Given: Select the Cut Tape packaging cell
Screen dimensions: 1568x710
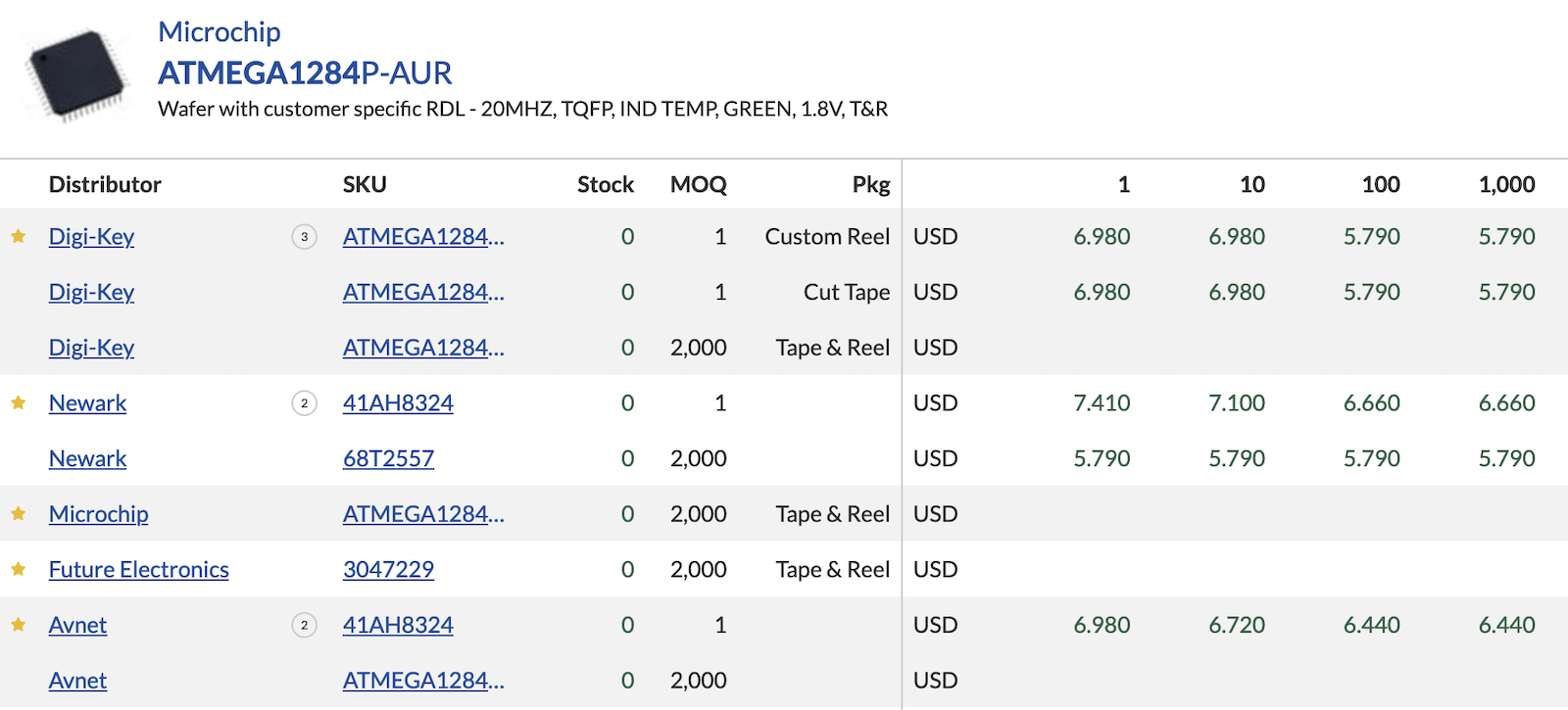Looking at the screenshot, I should coord(847,292).
